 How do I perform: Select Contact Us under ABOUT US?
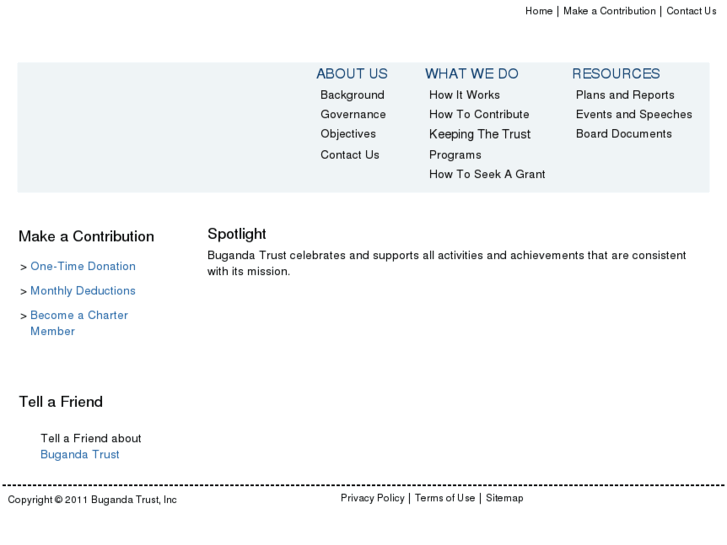coord(350,155)
